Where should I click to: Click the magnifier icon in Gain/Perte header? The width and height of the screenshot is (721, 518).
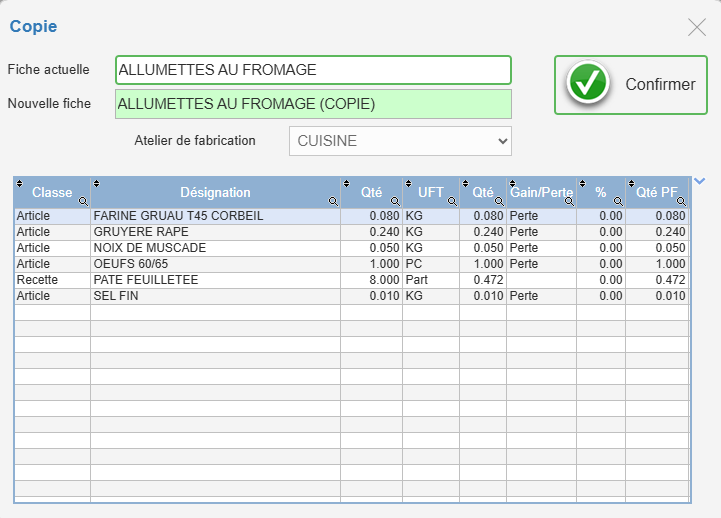[x=569, y=201]
